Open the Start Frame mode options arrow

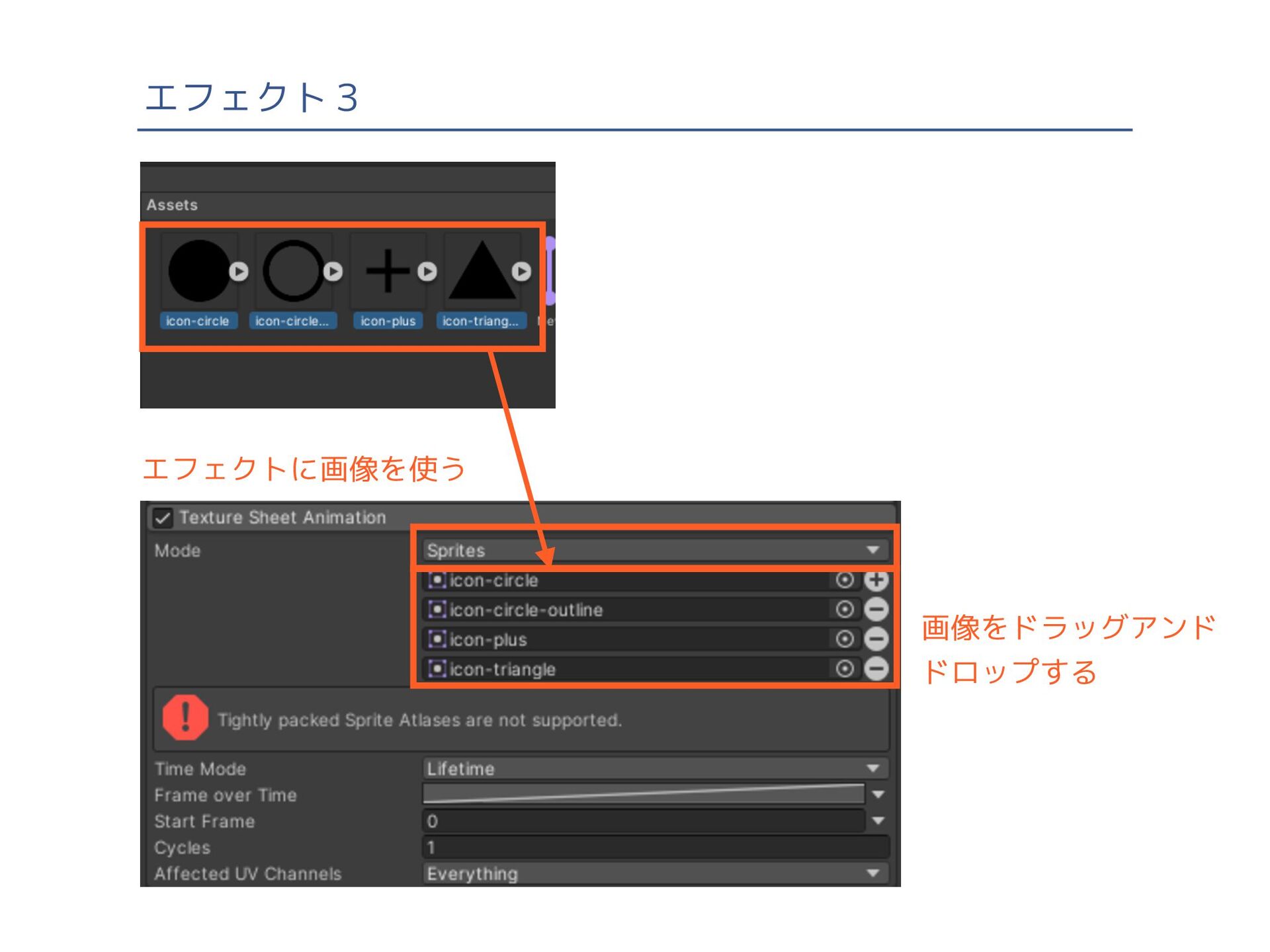[x=878, y=821]
